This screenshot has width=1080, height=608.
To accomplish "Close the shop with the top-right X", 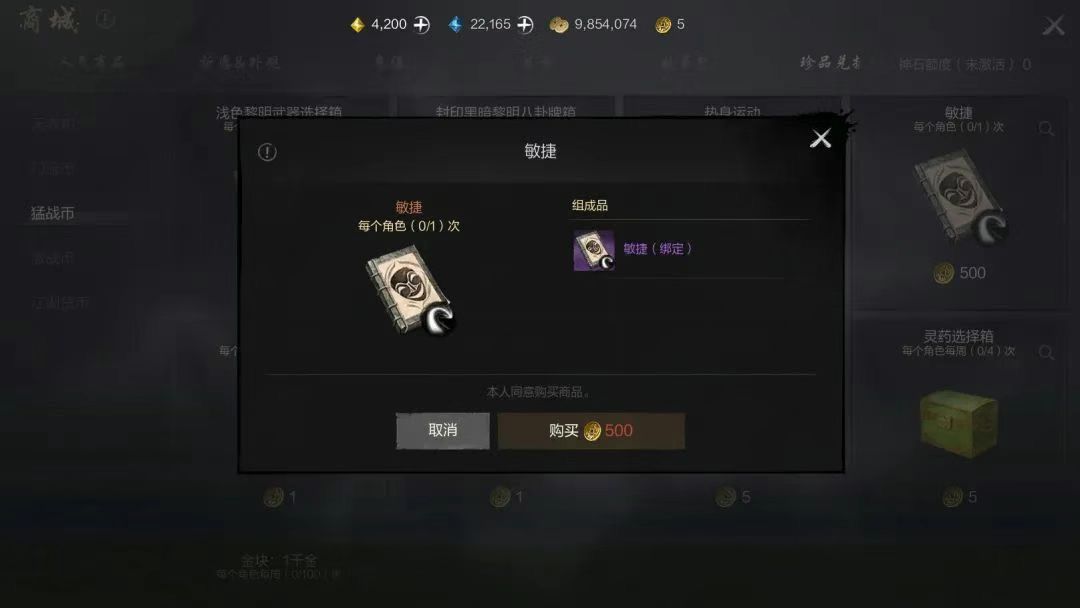I will 1053,26.
